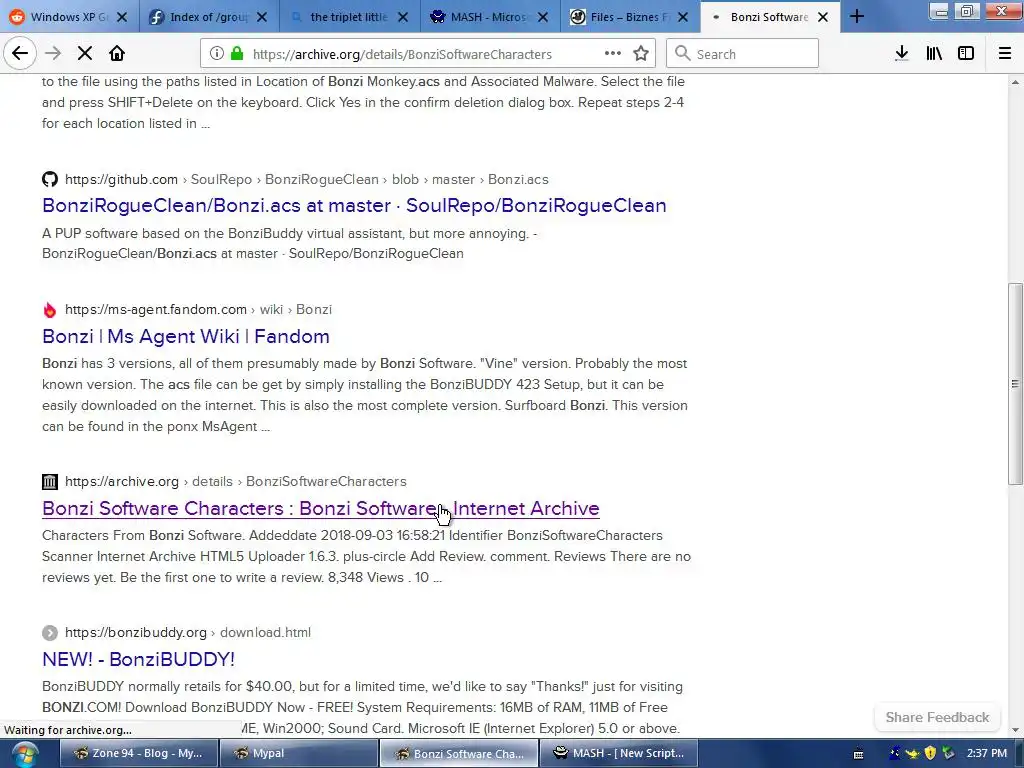Switch to Bonzi Software Cha... taskbar window
This screenshot has height=768, width=1024.
click(458, 753)
